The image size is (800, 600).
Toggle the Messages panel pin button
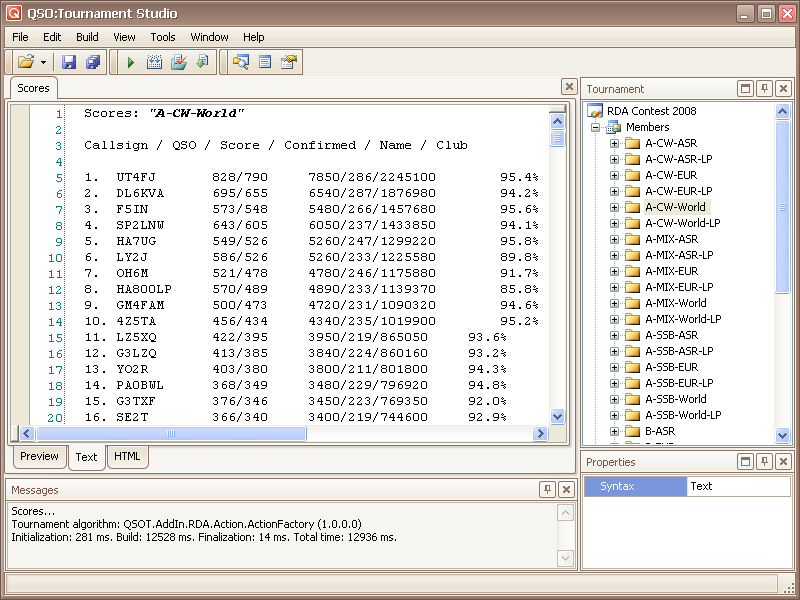(547, 490)
